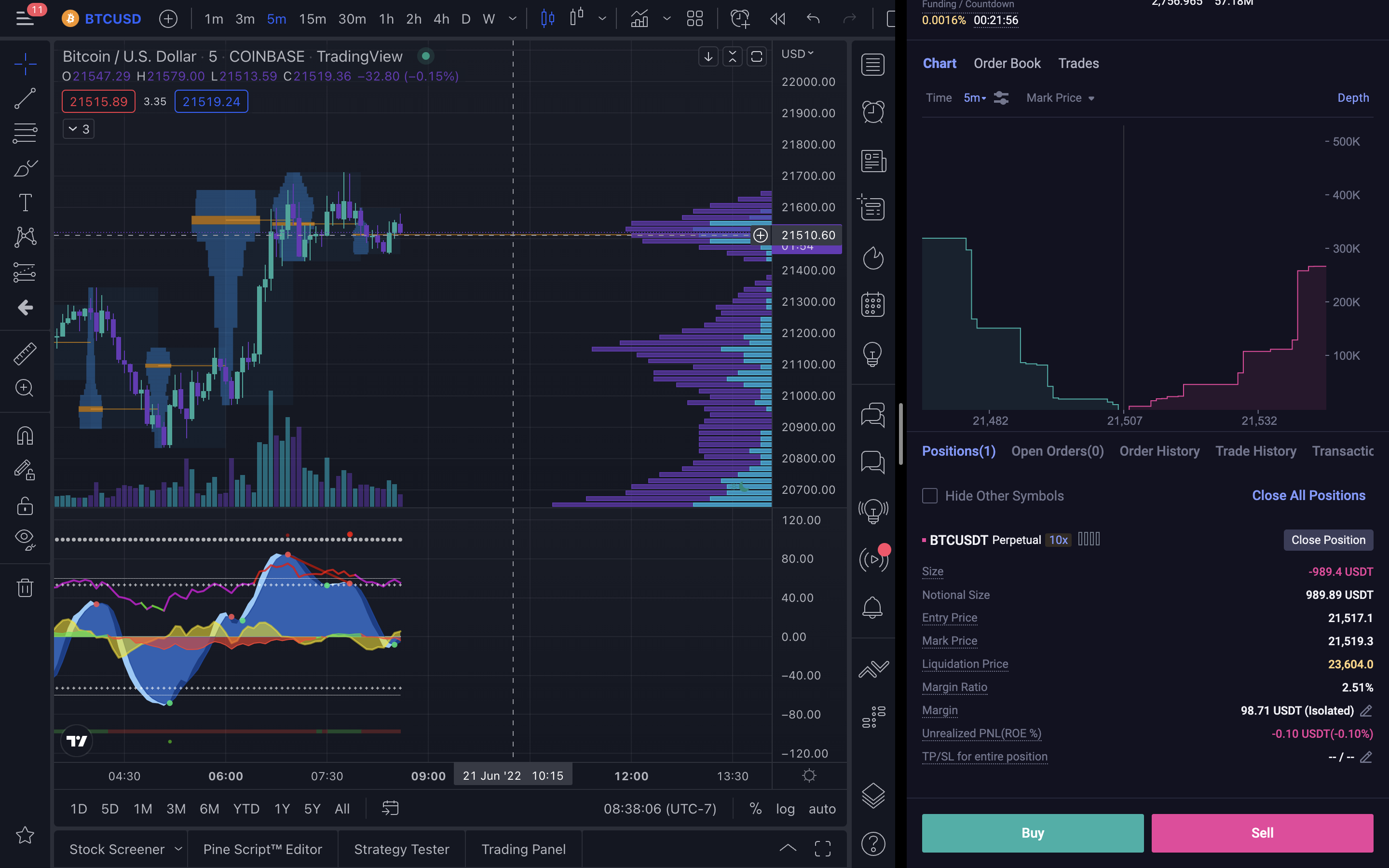This screenshot has width=1389, height=868.
Task: Expand more timeframes chevron after W
Action: 512,19
